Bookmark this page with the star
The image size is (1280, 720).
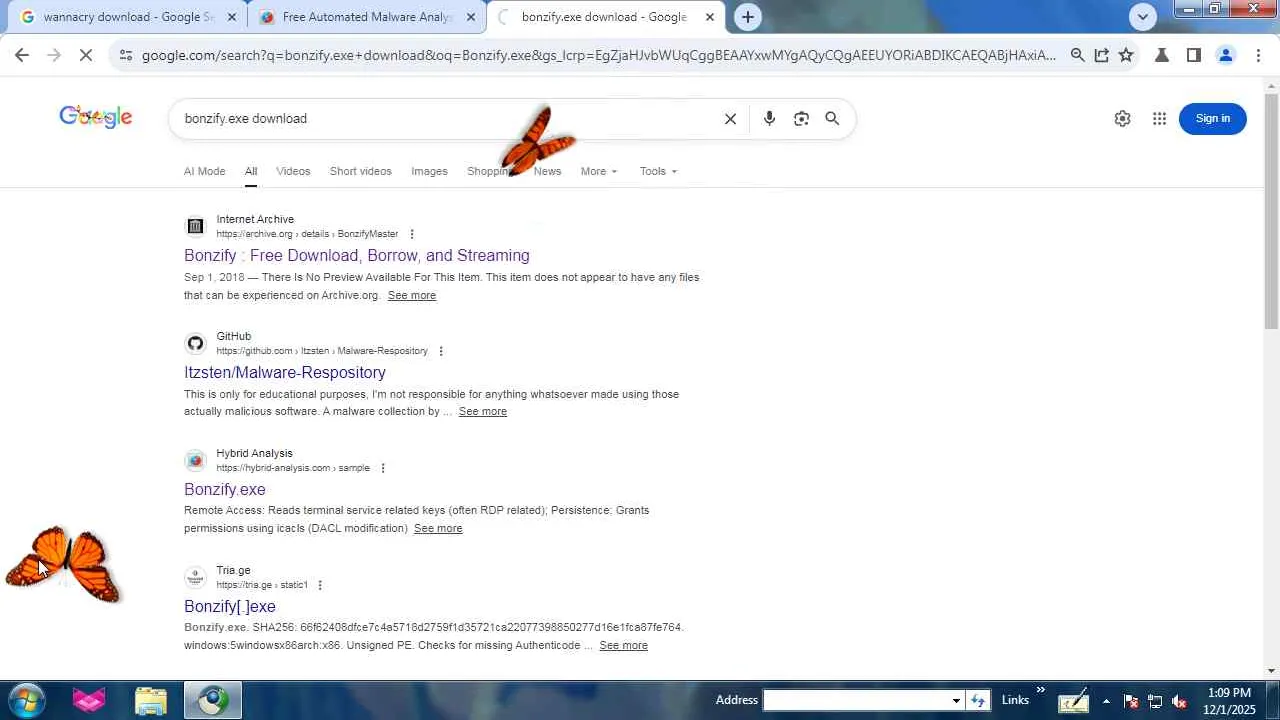[1126, 56]
